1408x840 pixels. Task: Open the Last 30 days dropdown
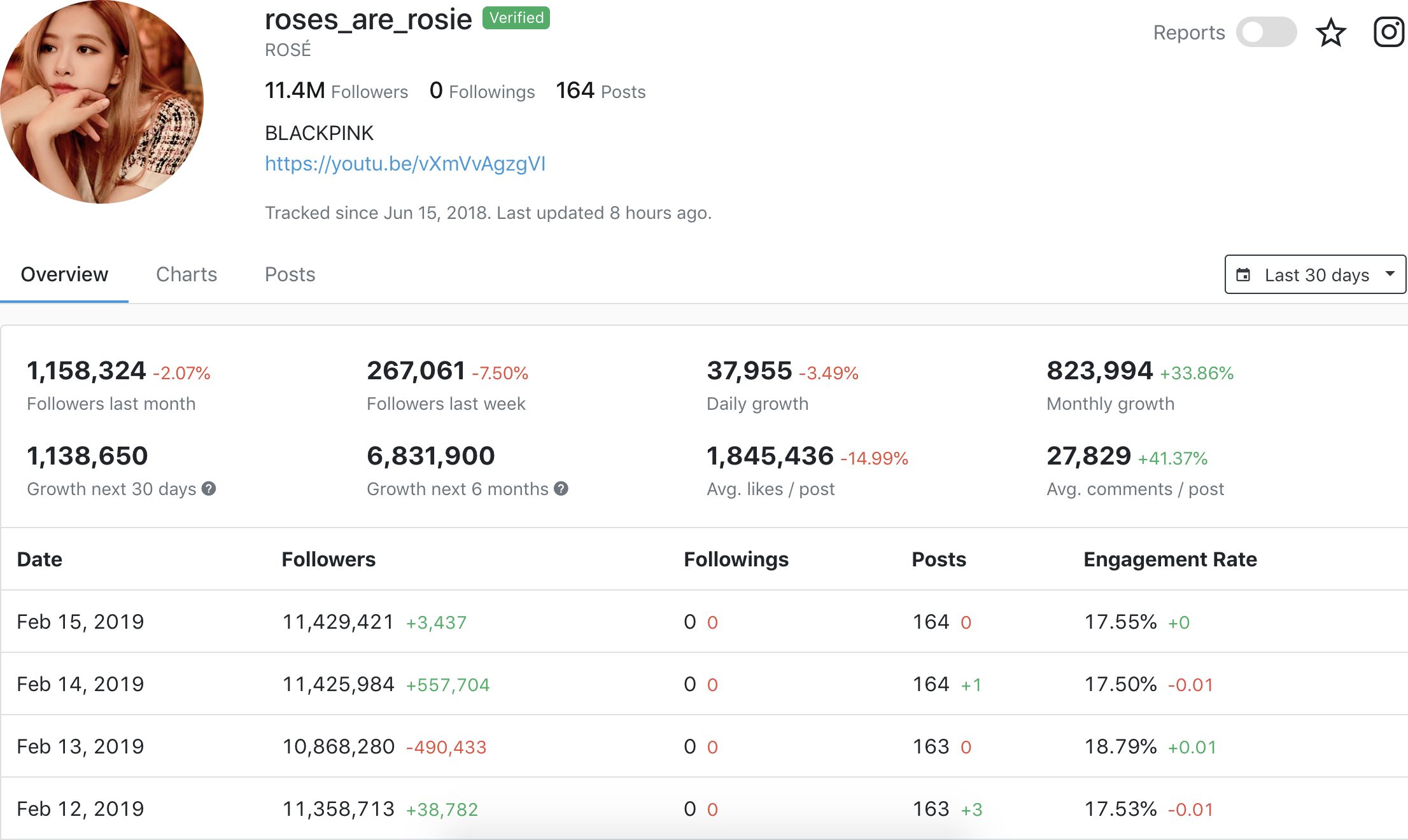[x=1315, y=275]
